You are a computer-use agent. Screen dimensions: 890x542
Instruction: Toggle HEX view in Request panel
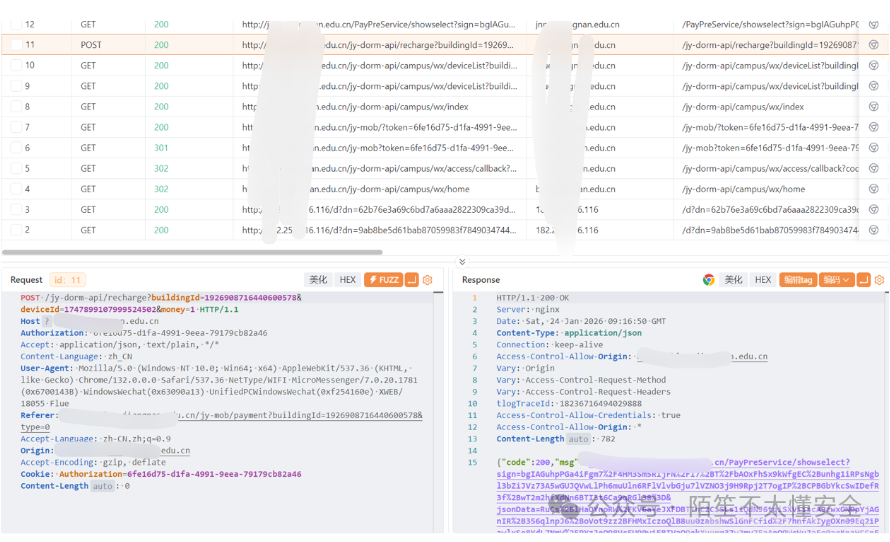347,280
